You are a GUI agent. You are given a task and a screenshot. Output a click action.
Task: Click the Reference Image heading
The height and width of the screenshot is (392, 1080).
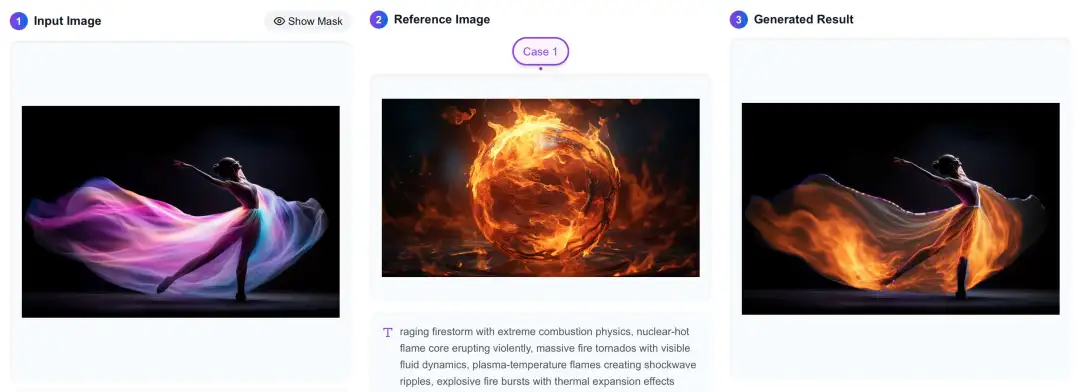(442, 19)
